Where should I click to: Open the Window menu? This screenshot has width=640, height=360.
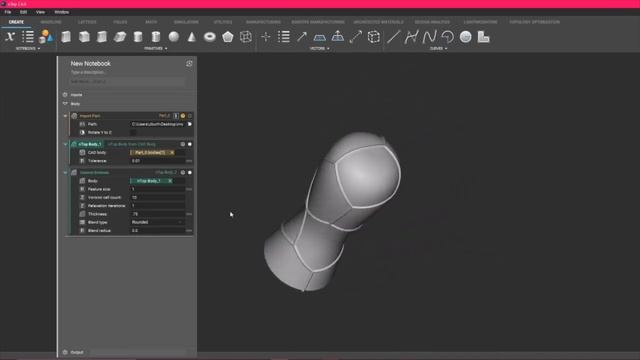(62, 12)
